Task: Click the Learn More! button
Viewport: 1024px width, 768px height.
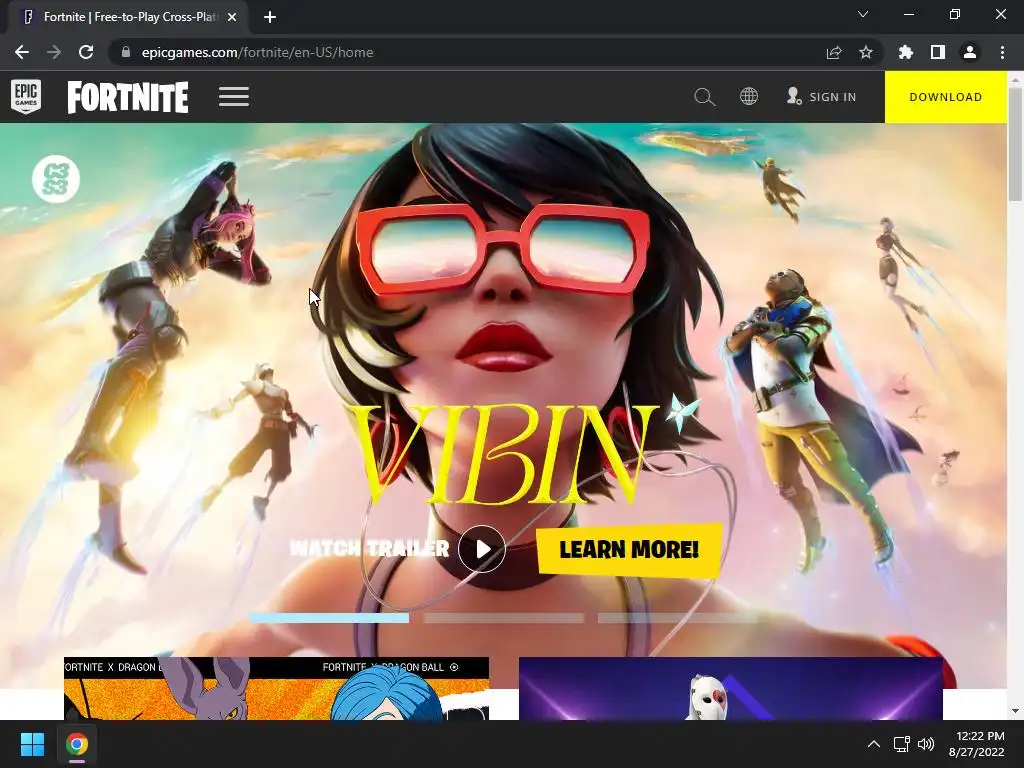Action: point(629,550)
